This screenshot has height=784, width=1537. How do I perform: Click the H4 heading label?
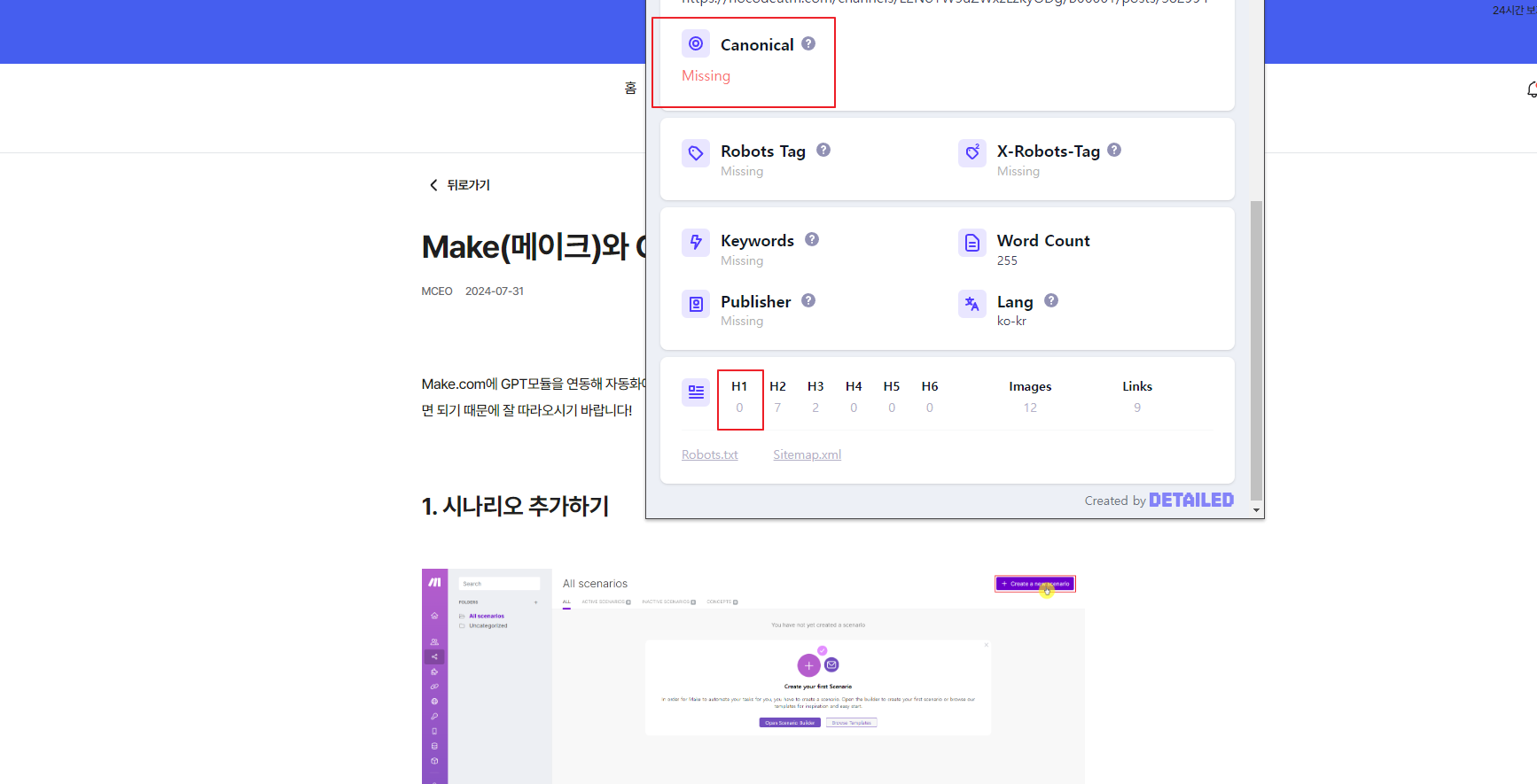pyautogui.click(x=854, y=386)
